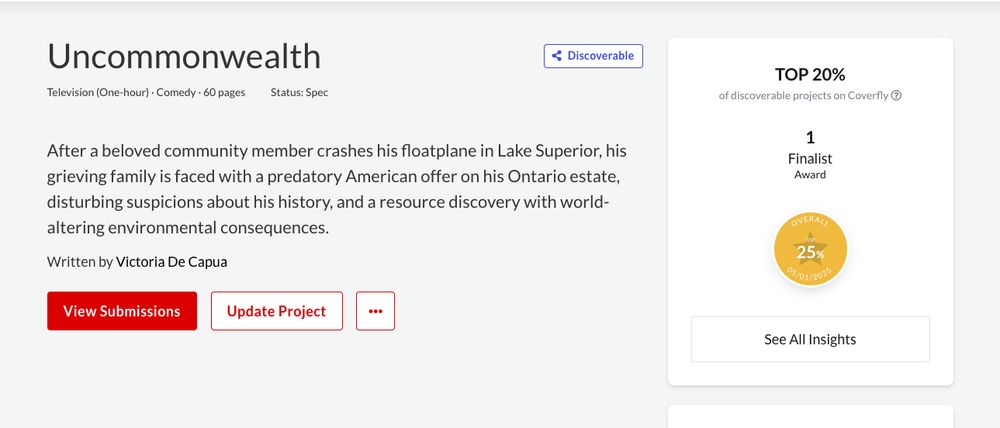Click the Uncommonwealth project title
Screen dimensions: 1000x428
click(x=184, y=56)
